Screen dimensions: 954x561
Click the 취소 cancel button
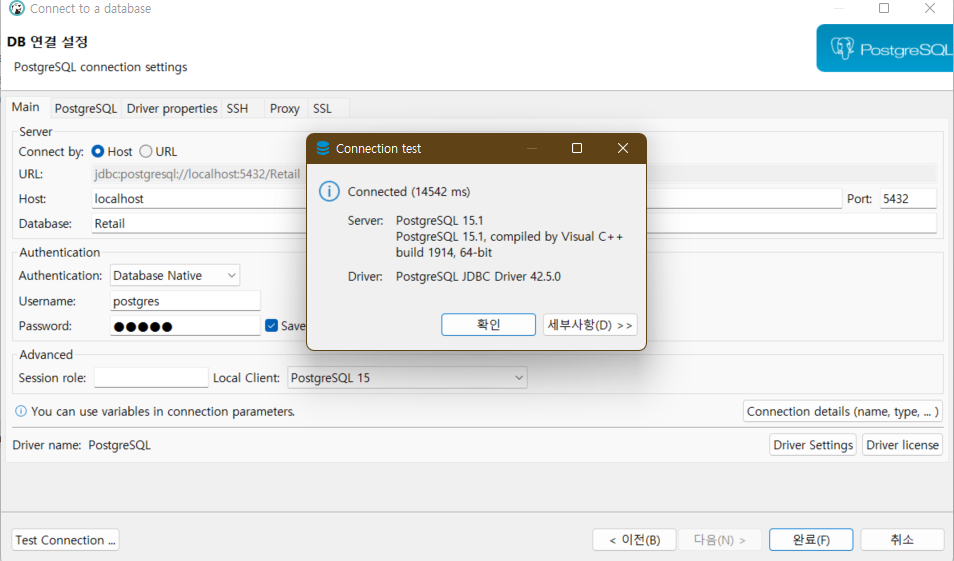pos(902,540)
